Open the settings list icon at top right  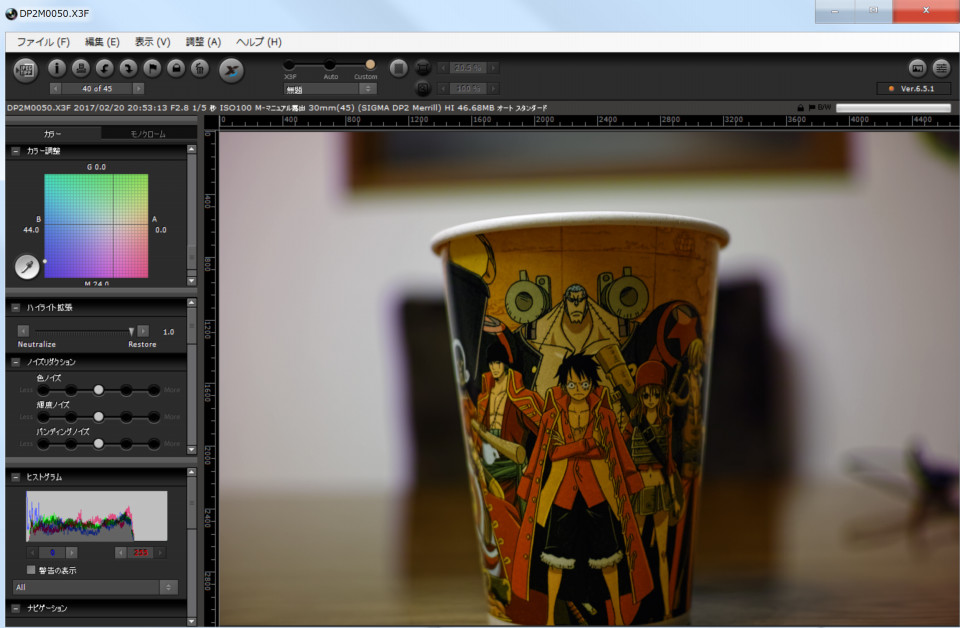[x=941, y=68]
